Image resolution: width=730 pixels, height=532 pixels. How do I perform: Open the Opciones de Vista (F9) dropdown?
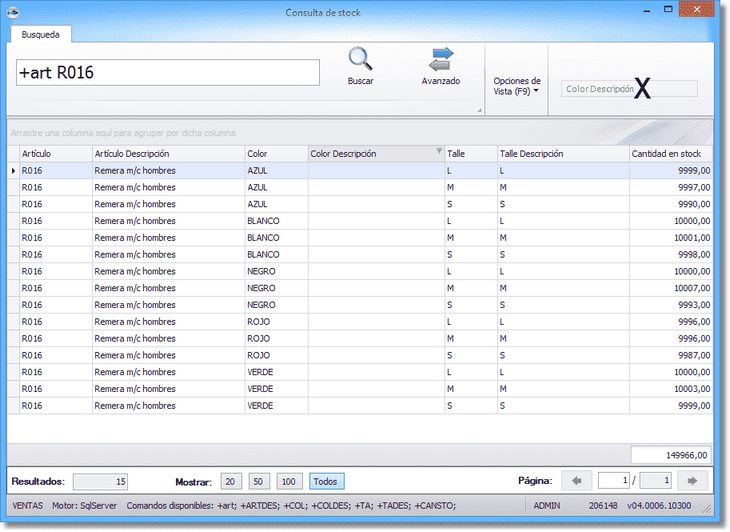517,86
